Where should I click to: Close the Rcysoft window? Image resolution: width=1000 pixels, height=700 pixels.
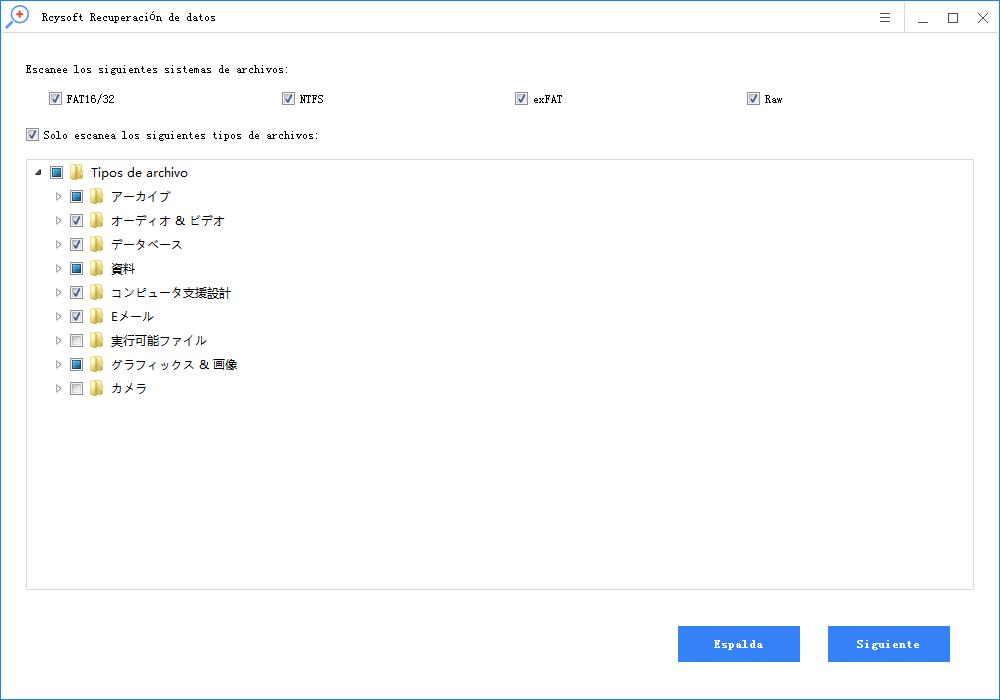[x=983, y=18]
